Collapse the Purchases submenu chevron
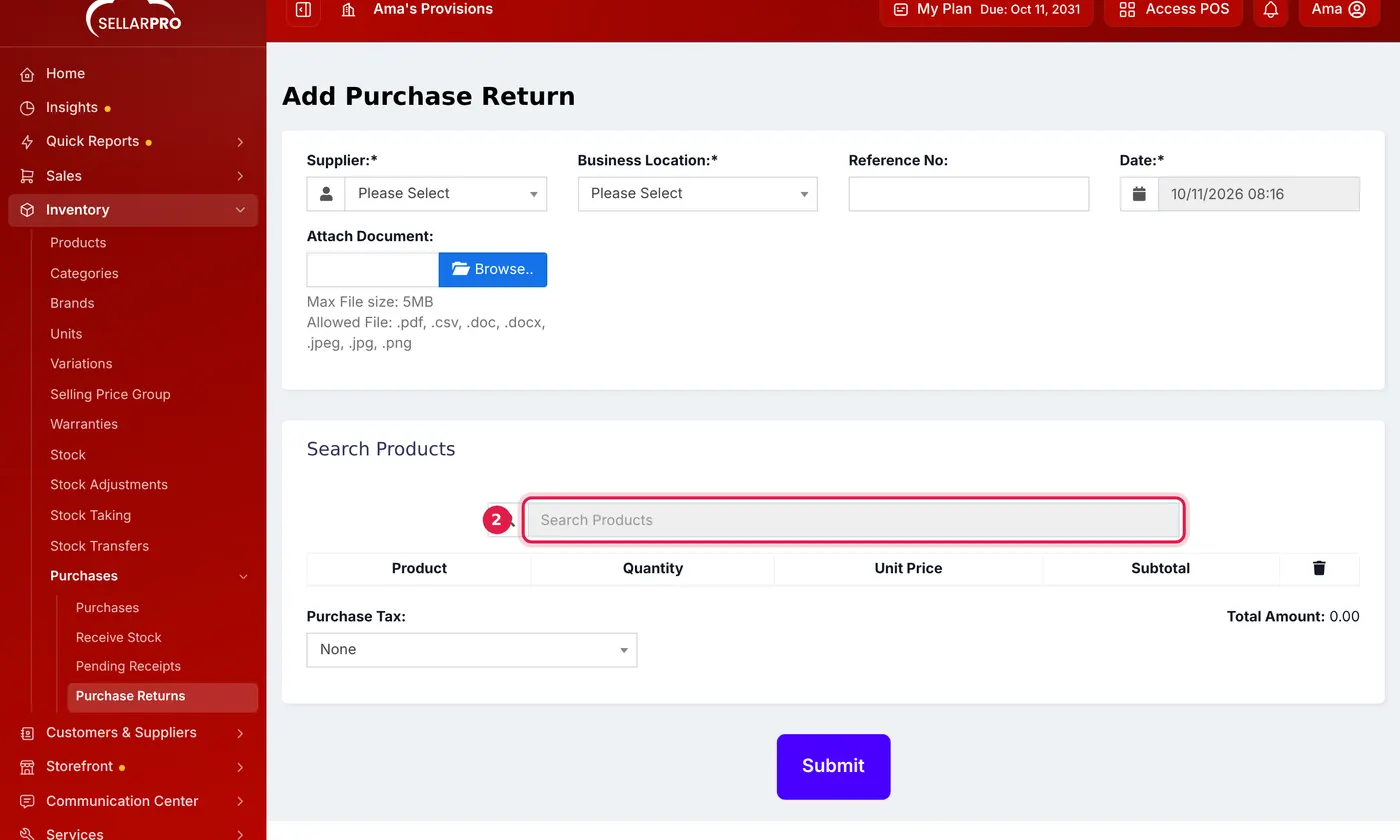This screenshot has height=840, width=1400. pyautogui.click(x=243, y=576)
